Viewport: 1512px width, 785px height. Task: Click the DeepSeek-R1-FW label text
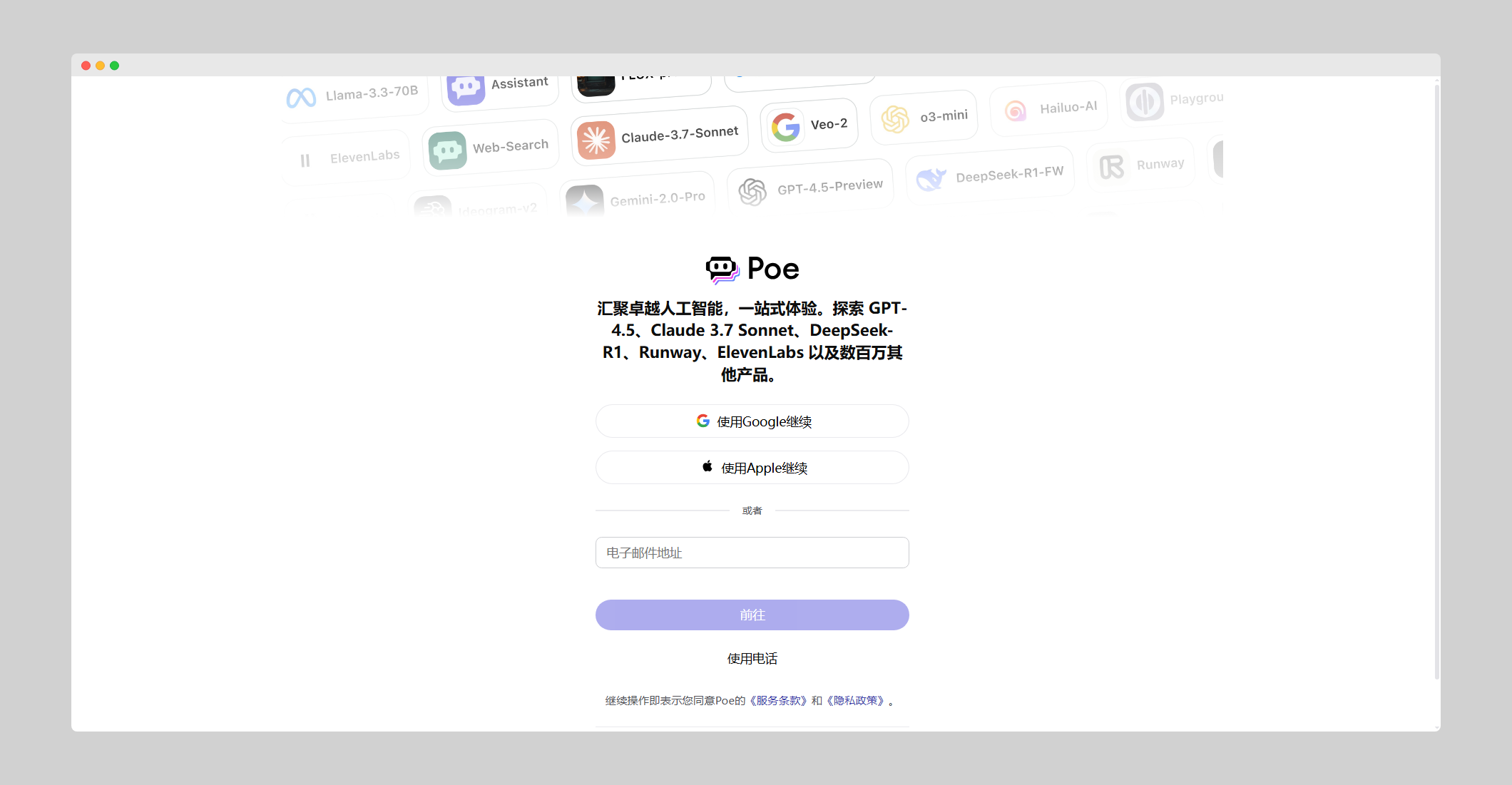[1009, 174]
